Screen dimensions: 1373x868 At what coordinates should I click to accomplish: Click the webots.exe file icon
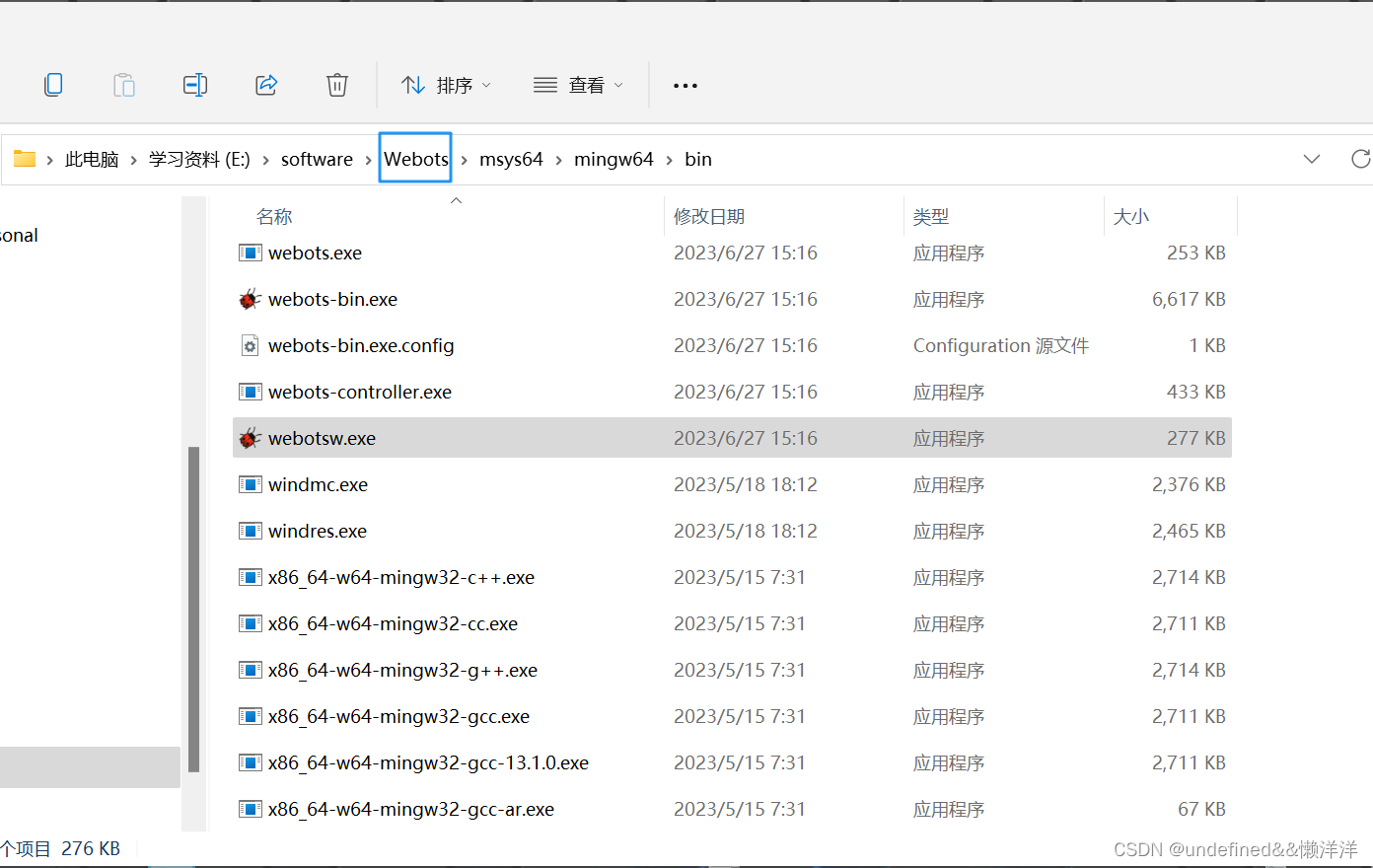pyautogui.click(x=250, y=253)
